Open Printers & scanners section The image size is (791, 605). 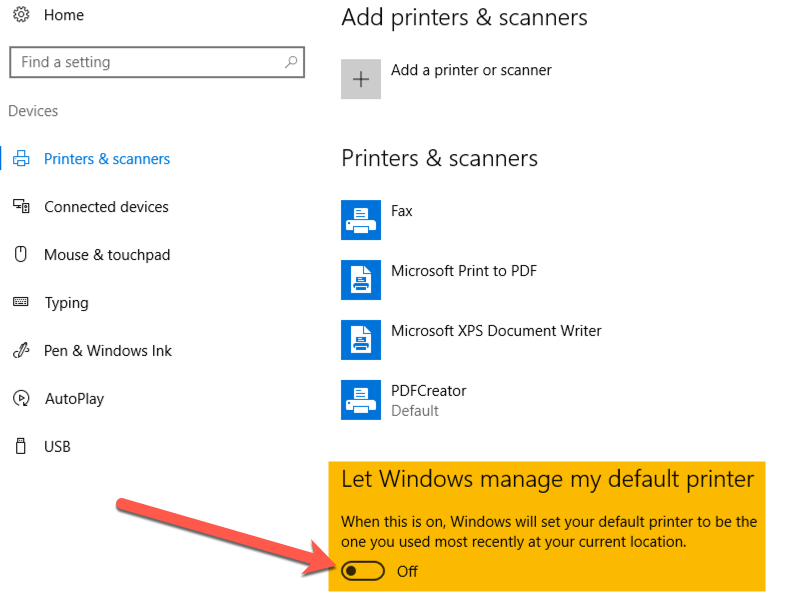[106, 159]
